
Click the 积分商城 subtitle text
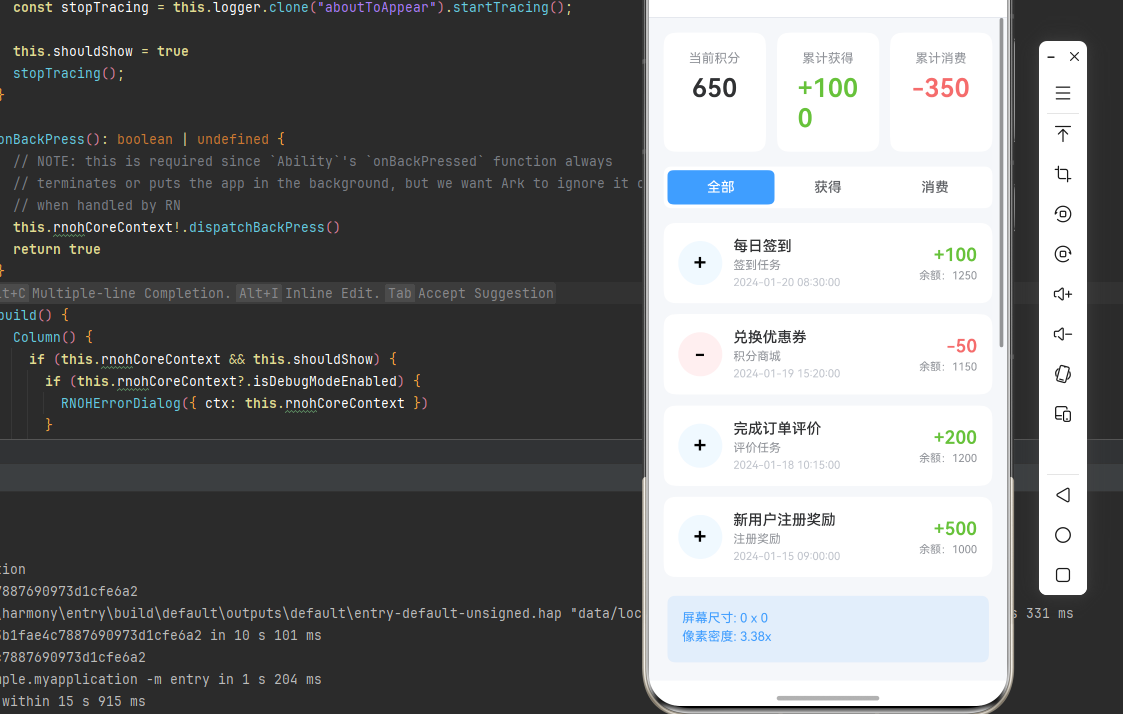click(x=756, y=356)
